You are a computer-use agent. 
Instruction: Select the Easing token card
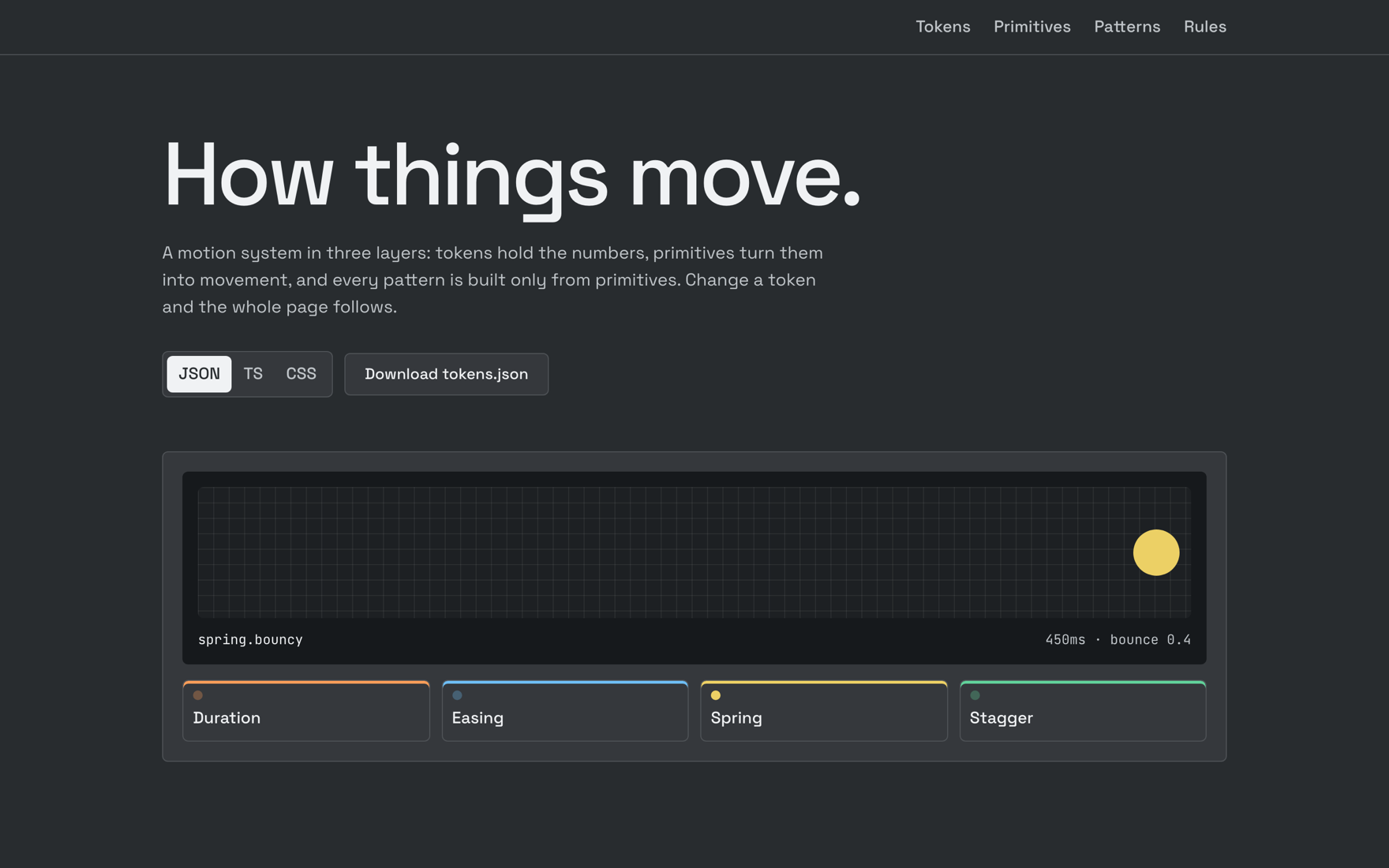tap(565, 711)
